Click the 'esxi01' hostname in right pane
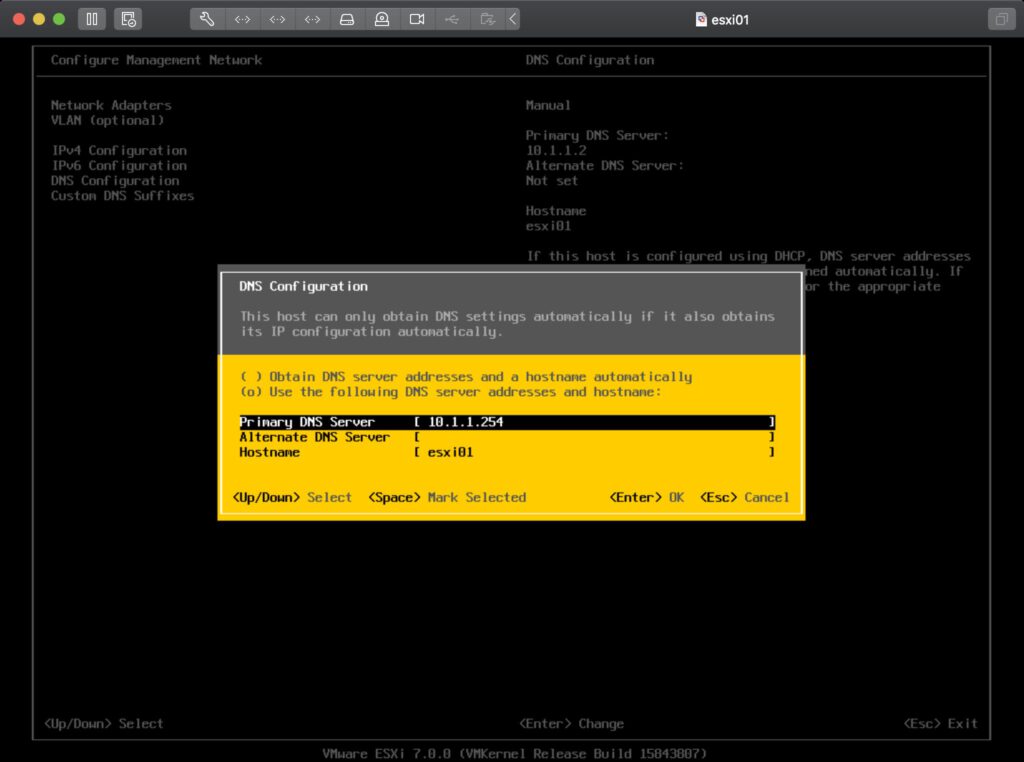 pyautogui.click(x=548, y=226)
